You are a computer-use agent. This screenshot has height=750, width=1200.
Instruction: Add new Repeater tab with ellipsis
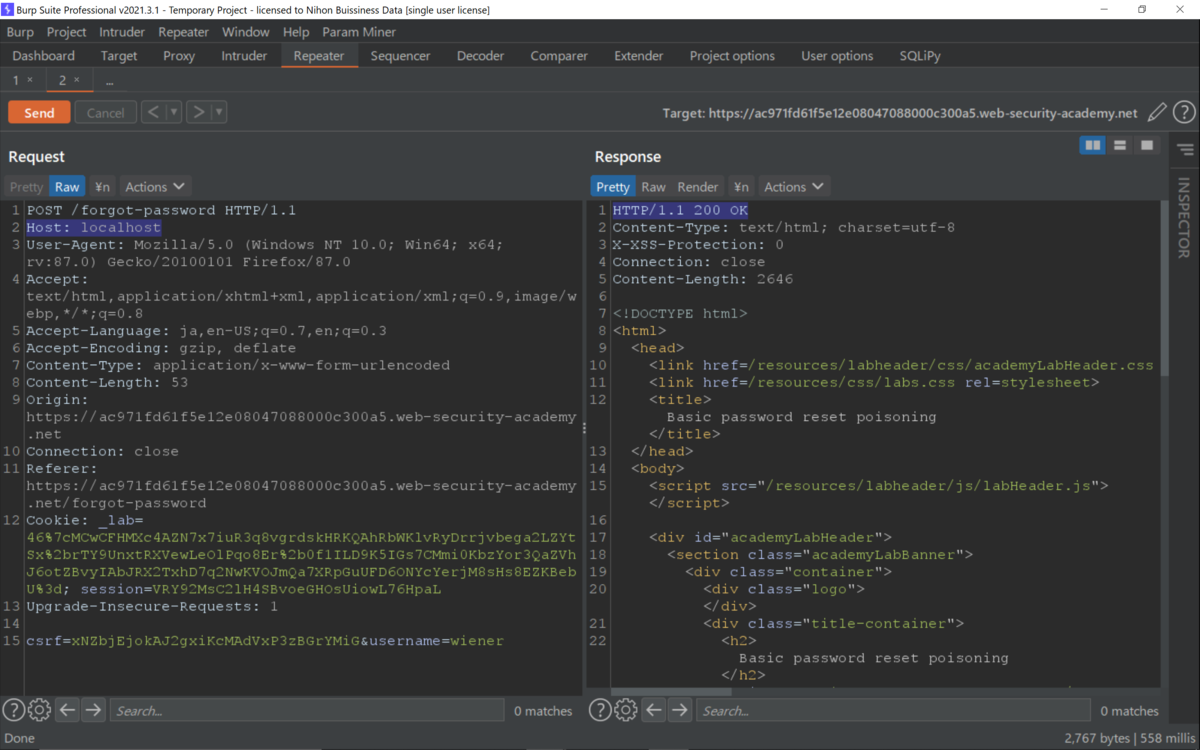click(109, 80)
